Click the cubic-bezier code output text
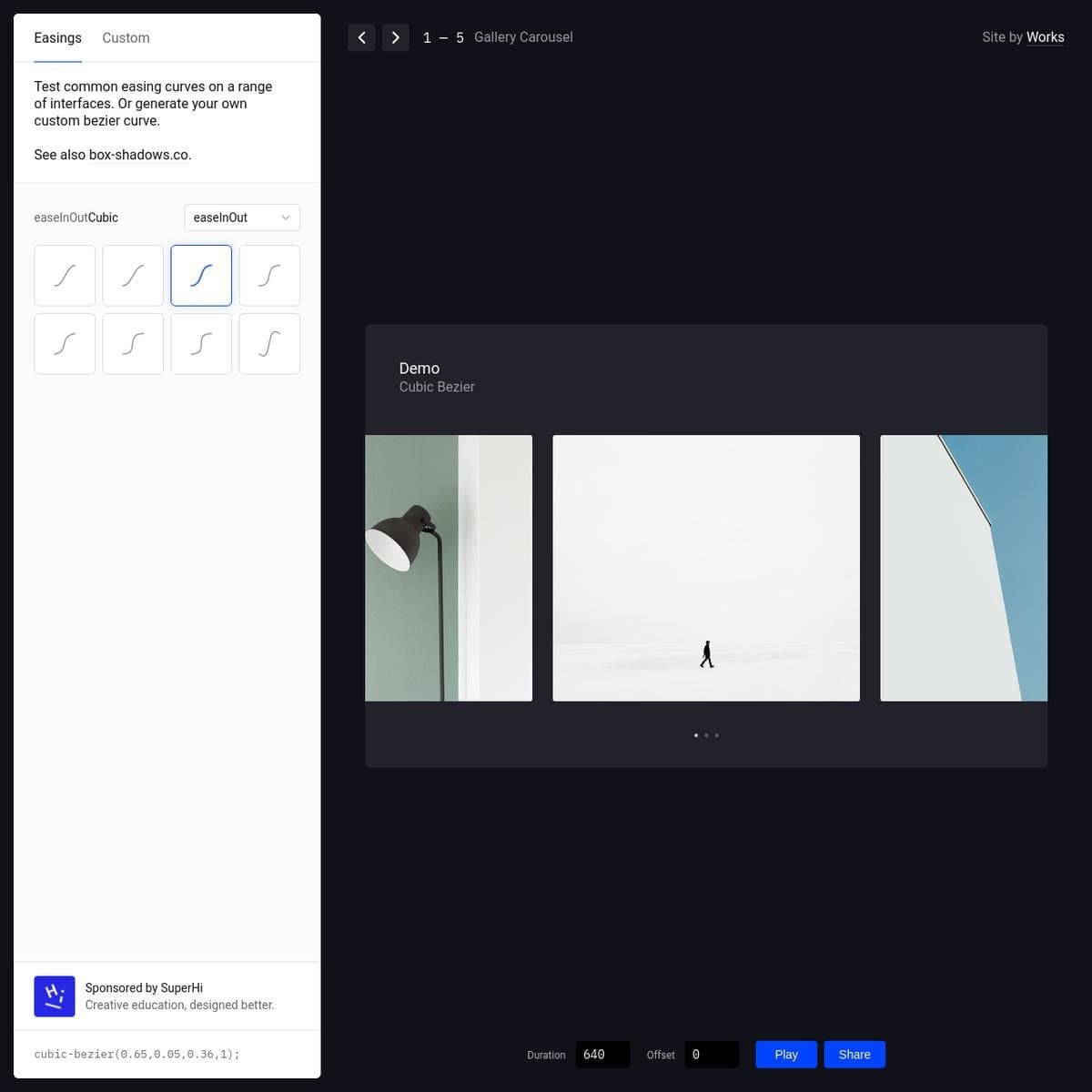The image size is (1092, 1092). pyautogui.click(x=136, y=1055)
